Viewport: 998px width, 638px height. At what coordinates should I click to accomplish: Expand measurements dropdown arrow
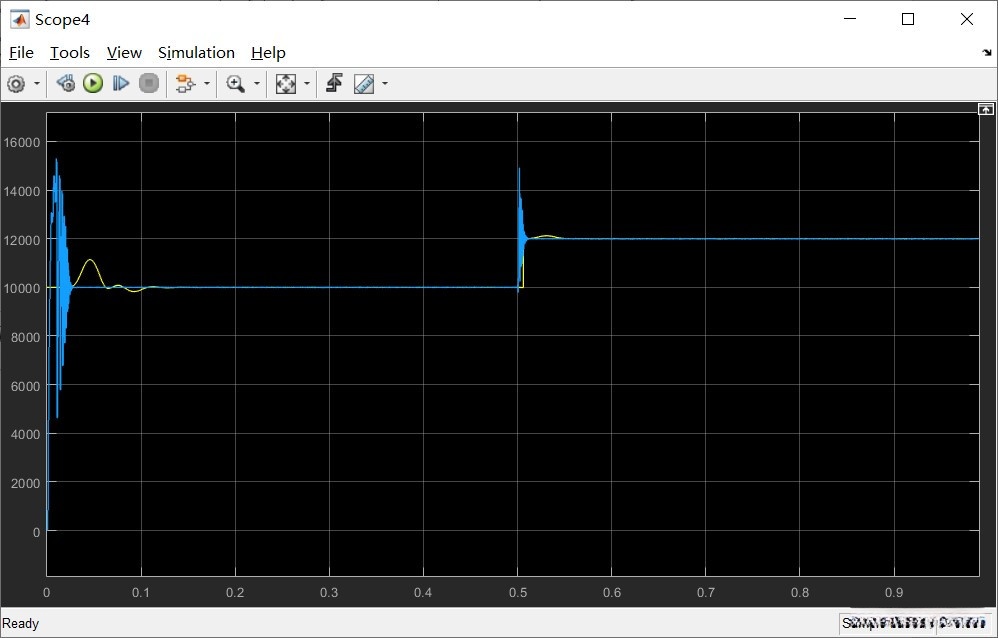(384, 83)
